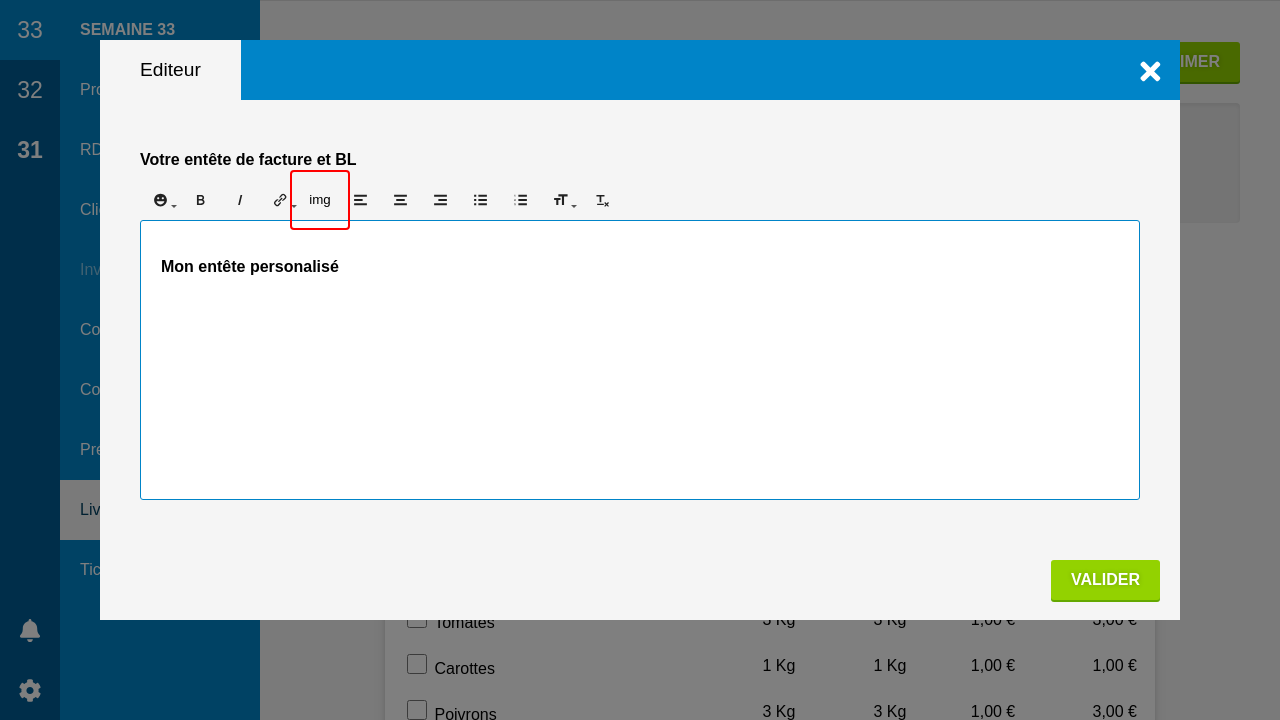This screenshot has height=720, width=1280.
Task: Click inside the header text editor area
Action: pyautogui.click(x=640, y=380)
